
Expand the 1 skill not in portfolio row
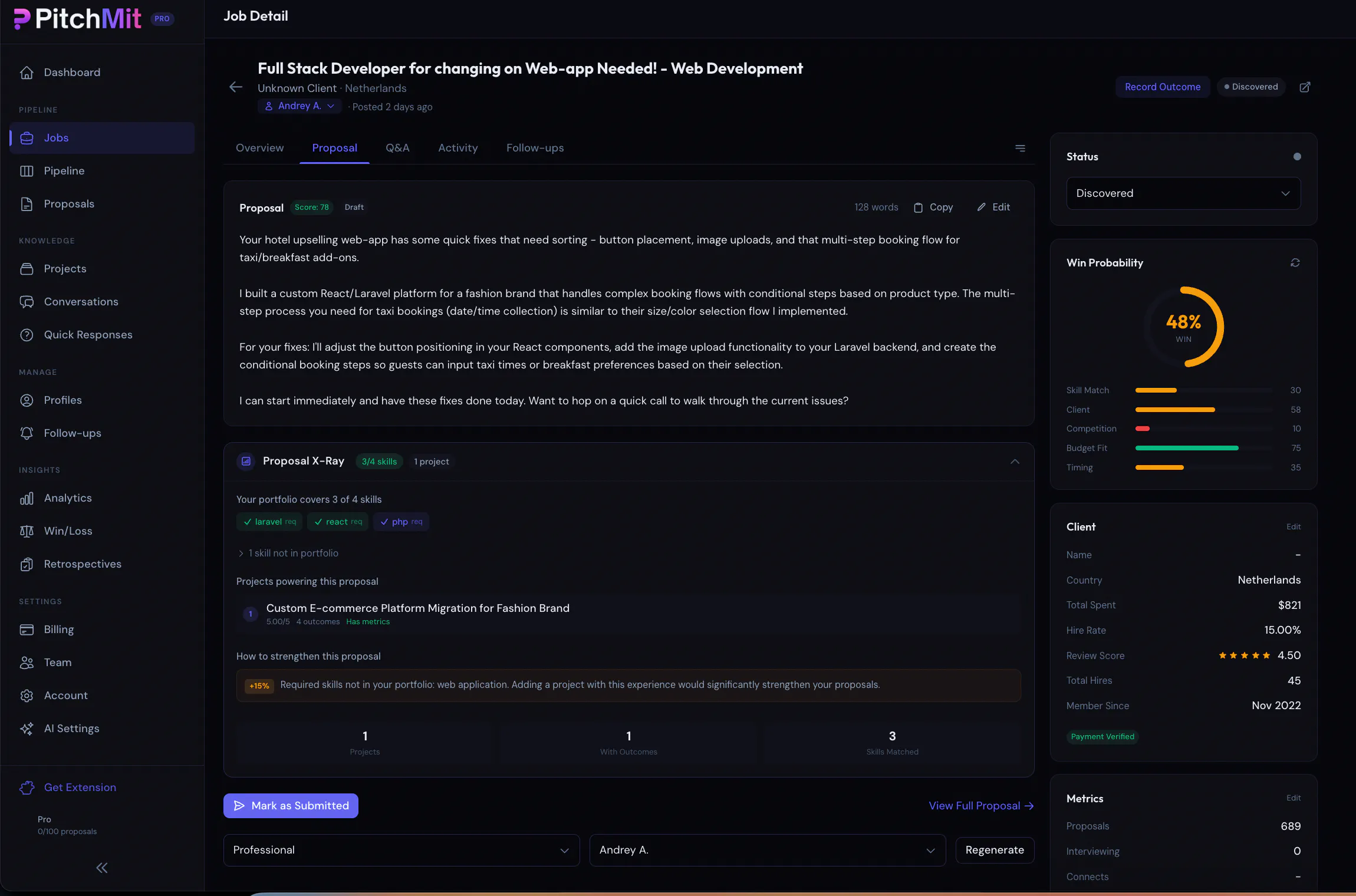288,553
